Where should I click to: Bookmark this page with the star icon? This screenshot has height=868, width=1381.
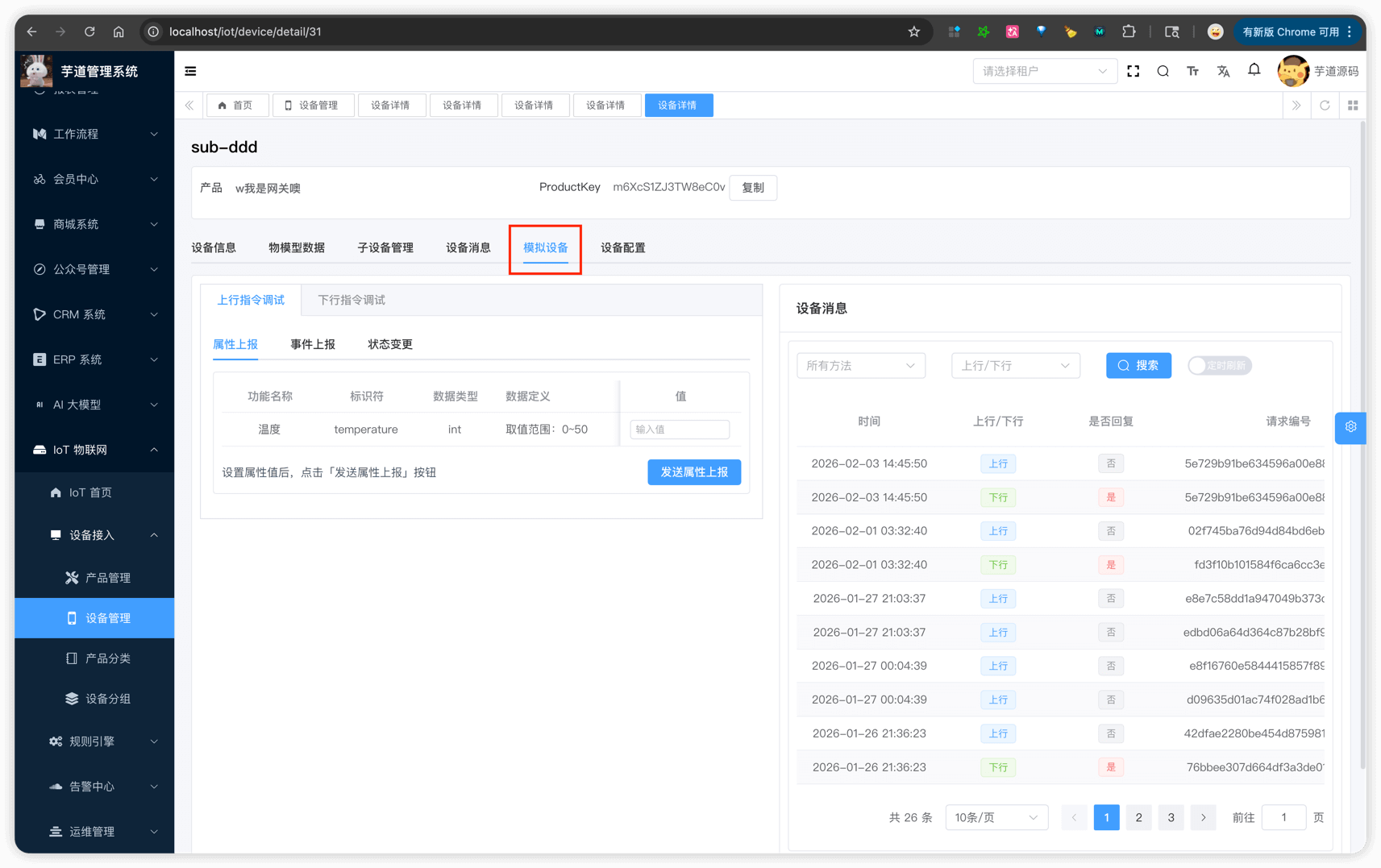pyautogui.click(x=913, y=31)
